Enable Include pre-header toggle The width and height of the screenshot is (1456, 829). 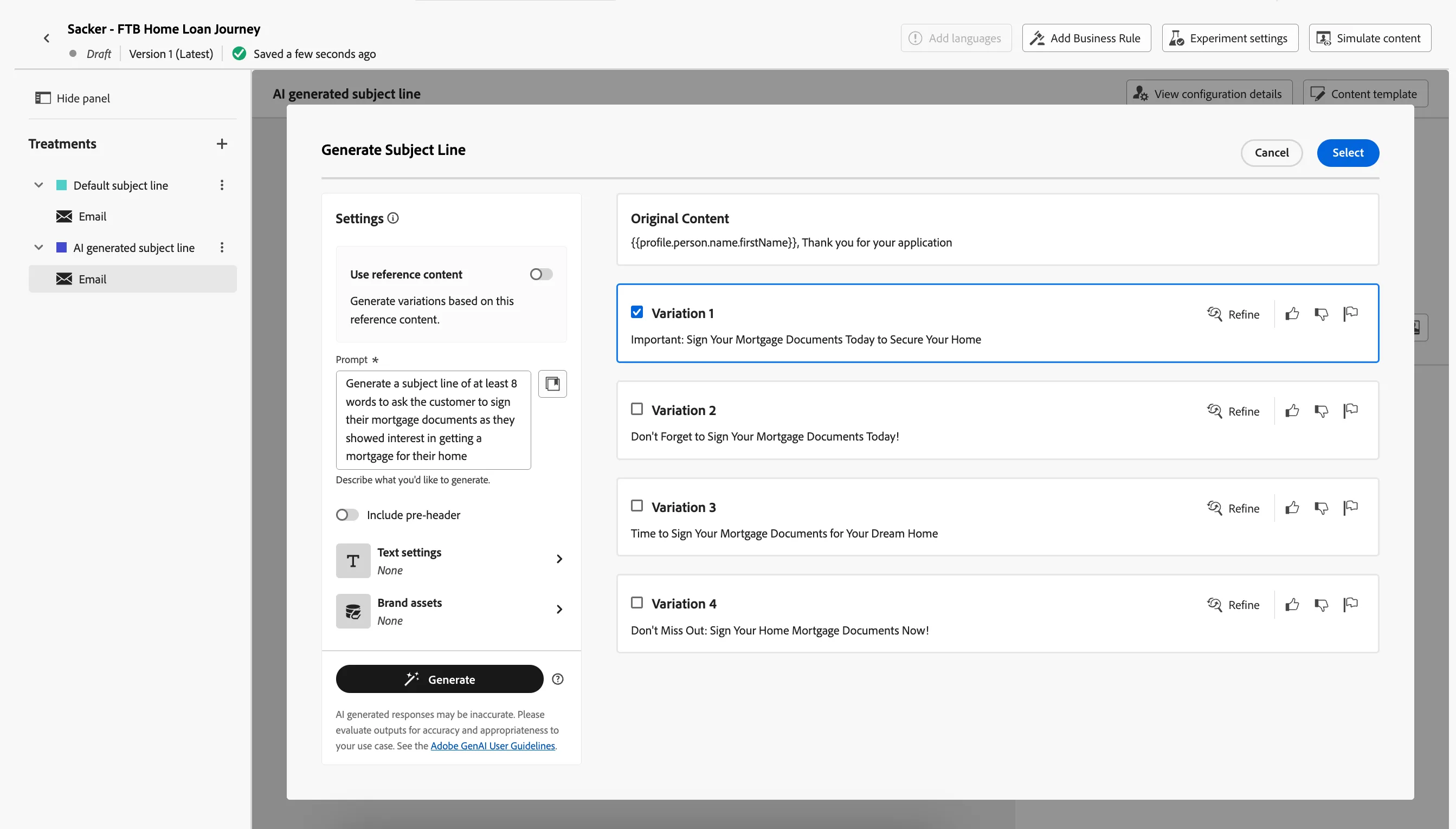pyautogui.click(x=347, y=515)
